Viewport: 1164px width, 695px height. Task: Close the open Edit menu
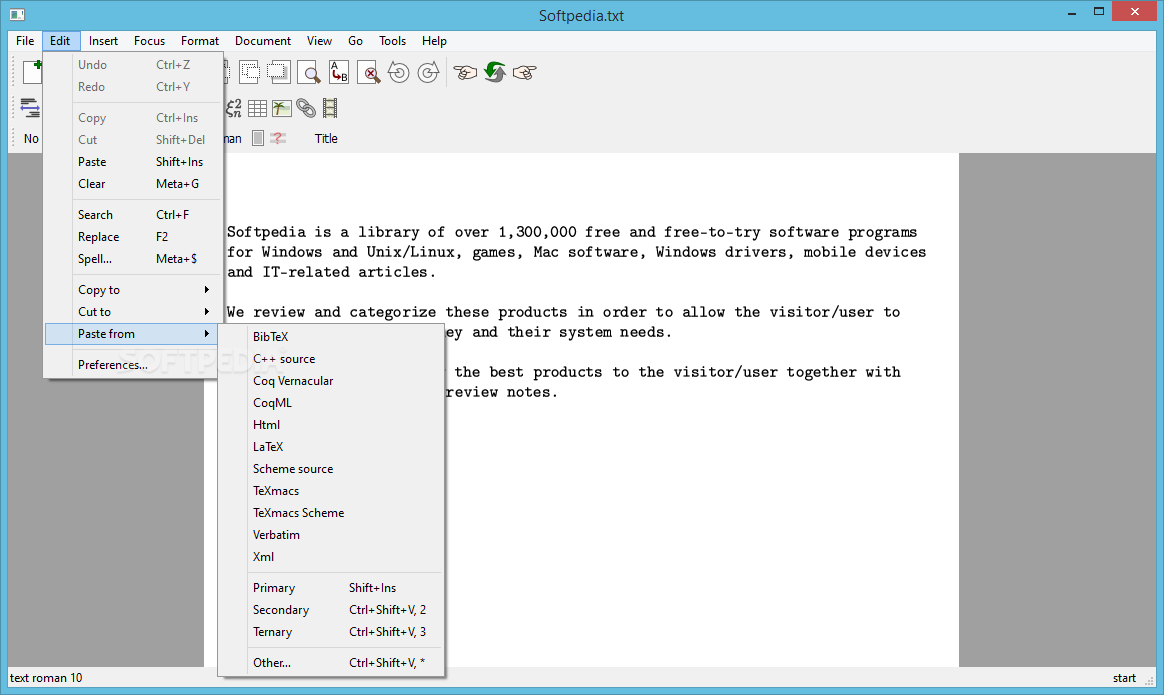click(x=61, y=41)
